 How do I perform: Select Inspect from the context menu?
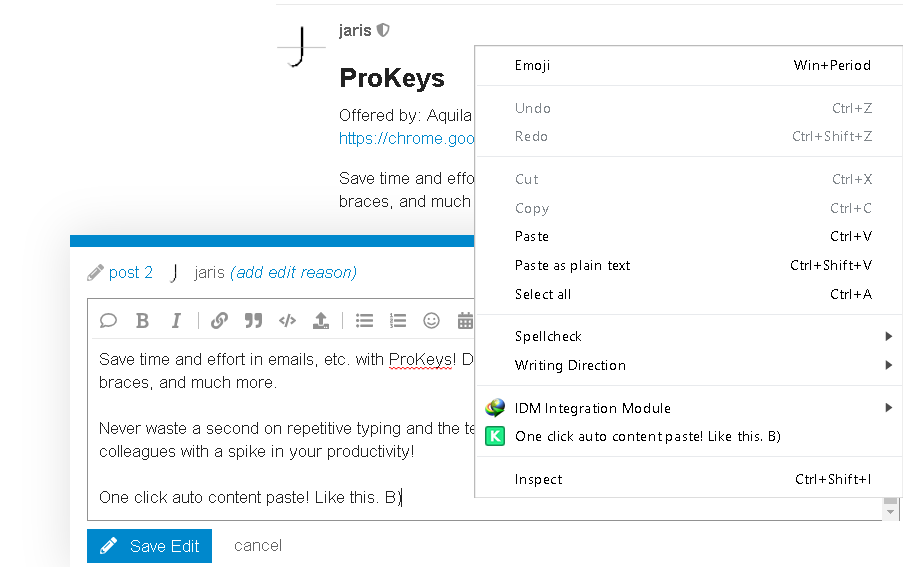539,480
